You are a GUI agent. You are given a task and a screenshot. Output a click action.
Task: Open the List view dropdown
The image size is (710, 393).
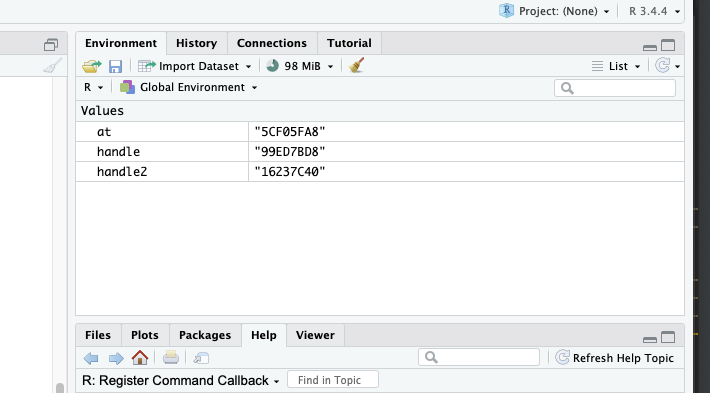point(616,66)
